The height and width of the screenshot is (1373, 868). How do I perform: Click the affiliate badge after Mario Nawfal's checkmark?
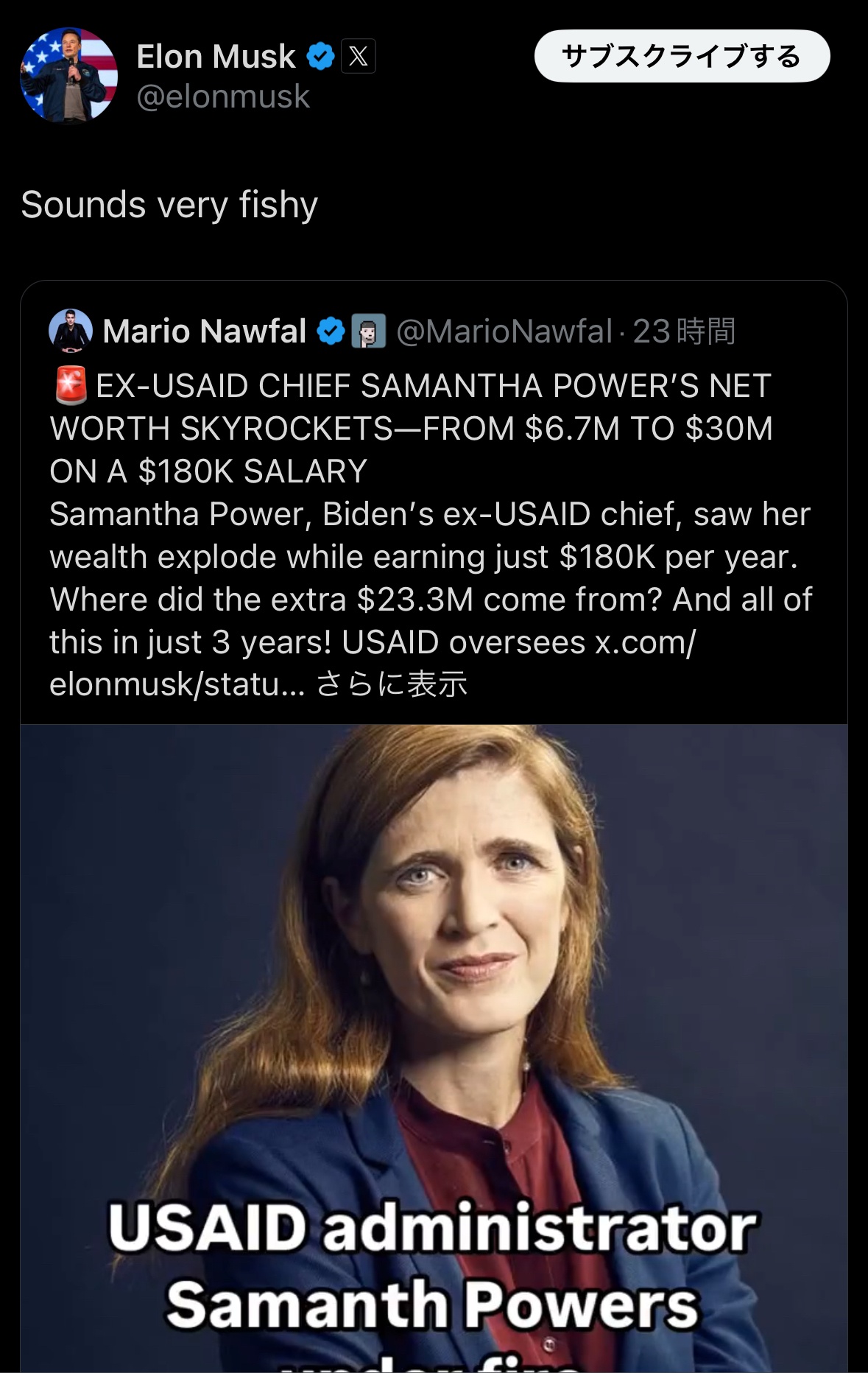369,331
